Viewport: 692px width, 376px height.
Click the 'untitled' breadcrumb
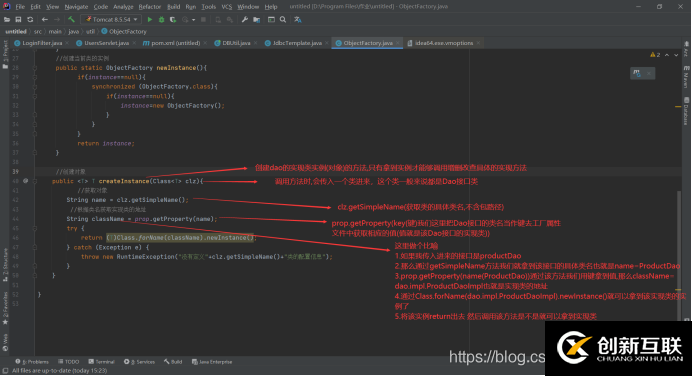pyautogui.click(x=16, y=31)
